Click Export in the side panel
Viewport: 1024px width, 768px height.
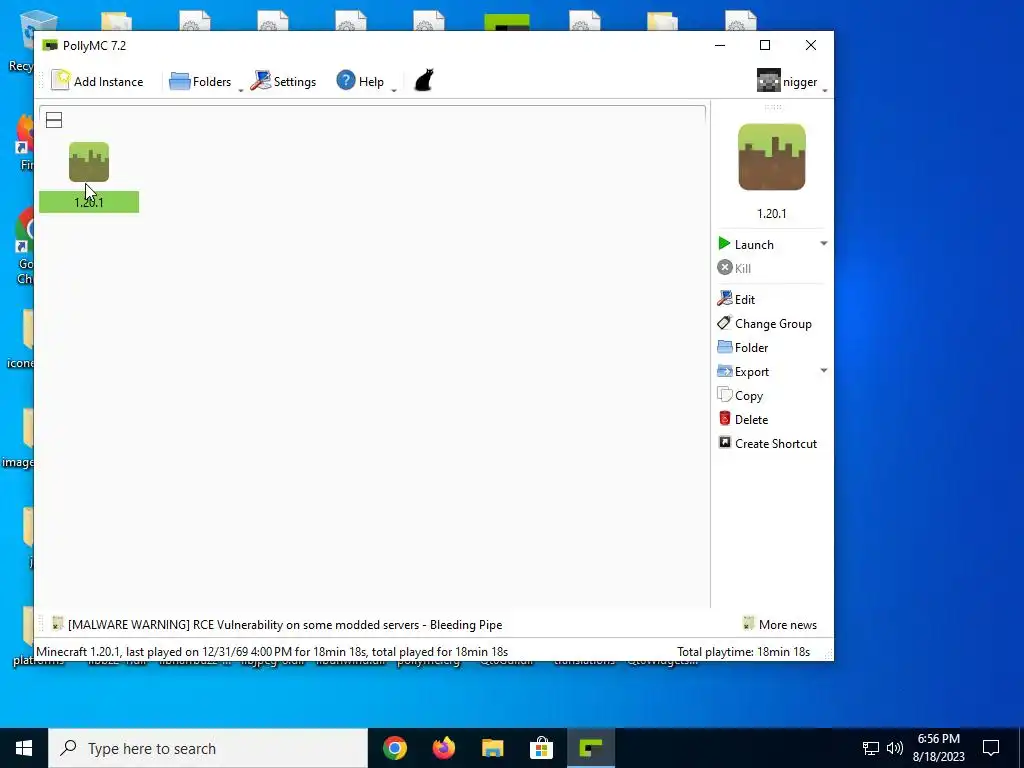tap(743, 372)
